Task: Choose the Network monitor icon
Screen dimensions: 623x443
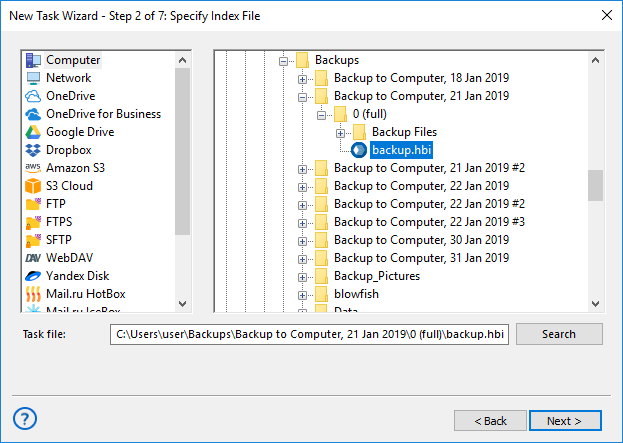Action: 33,78
